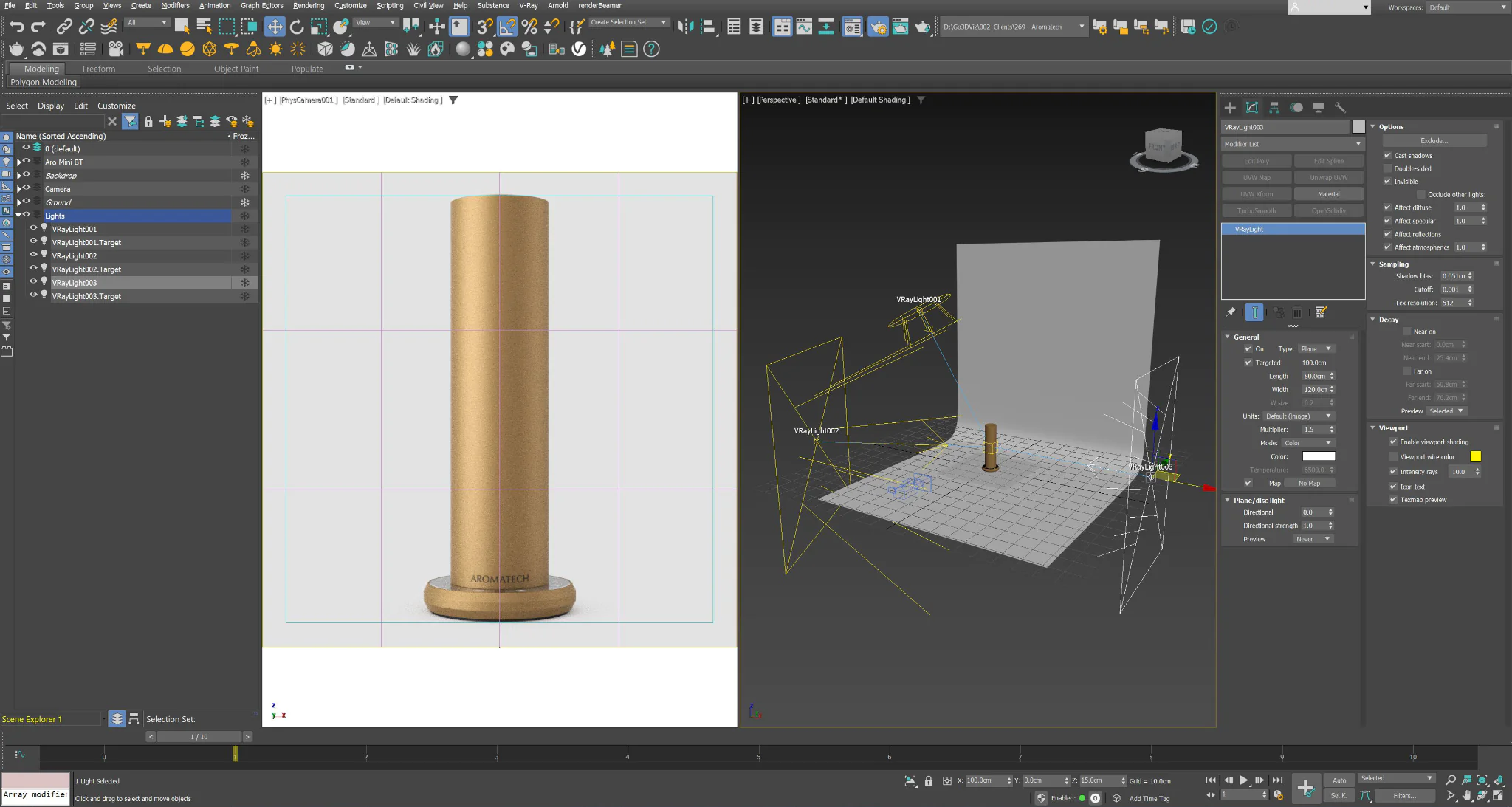Click the Exclude... button

[x=1434, y=140]
